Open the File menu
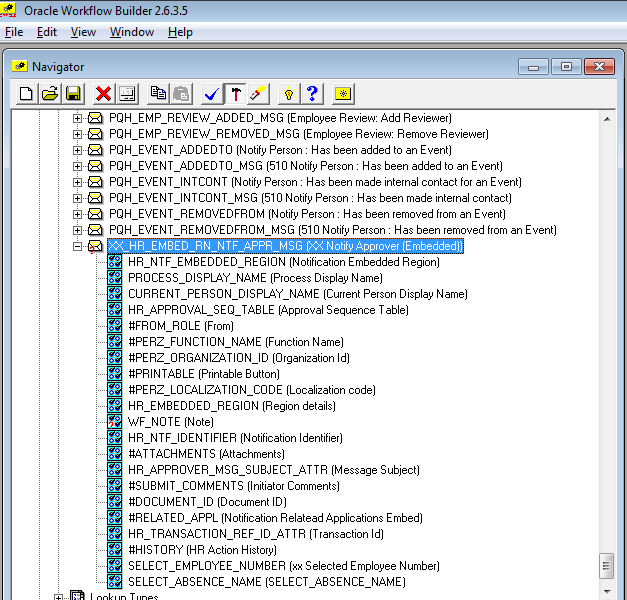The image size is (627, 600). click(x=14, y=32)
